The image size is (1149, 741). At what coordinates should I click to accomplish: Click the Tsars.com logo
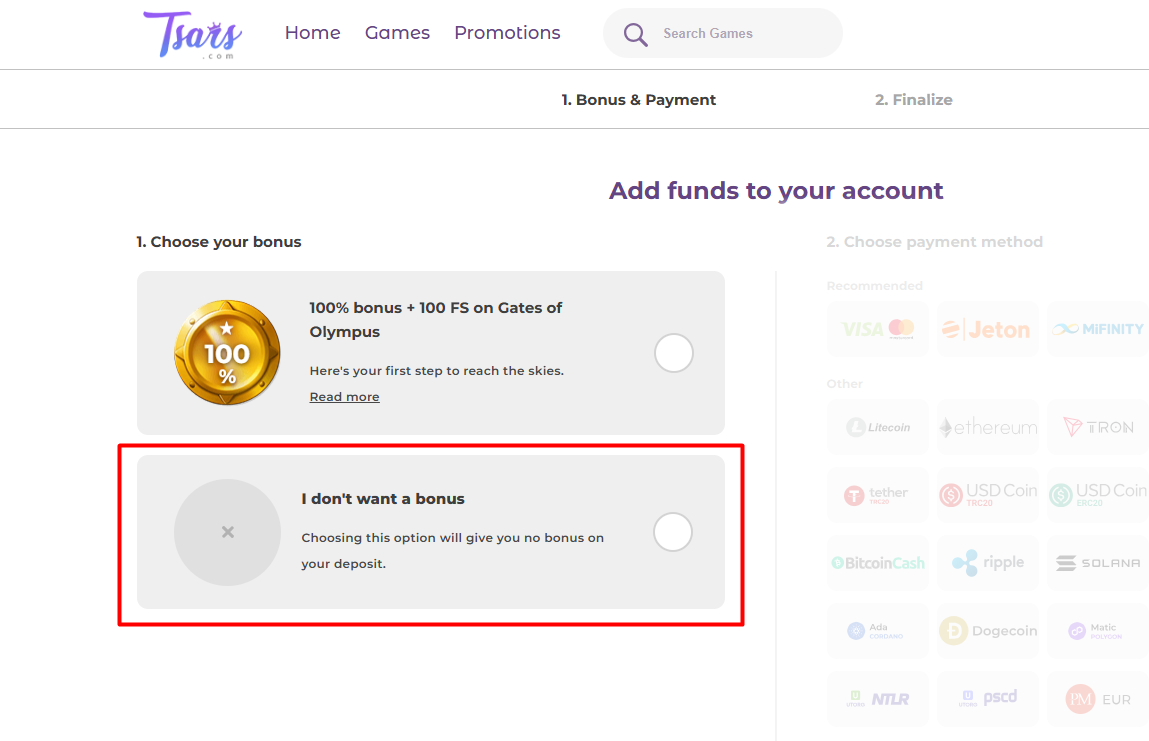[x=193, y=34]
